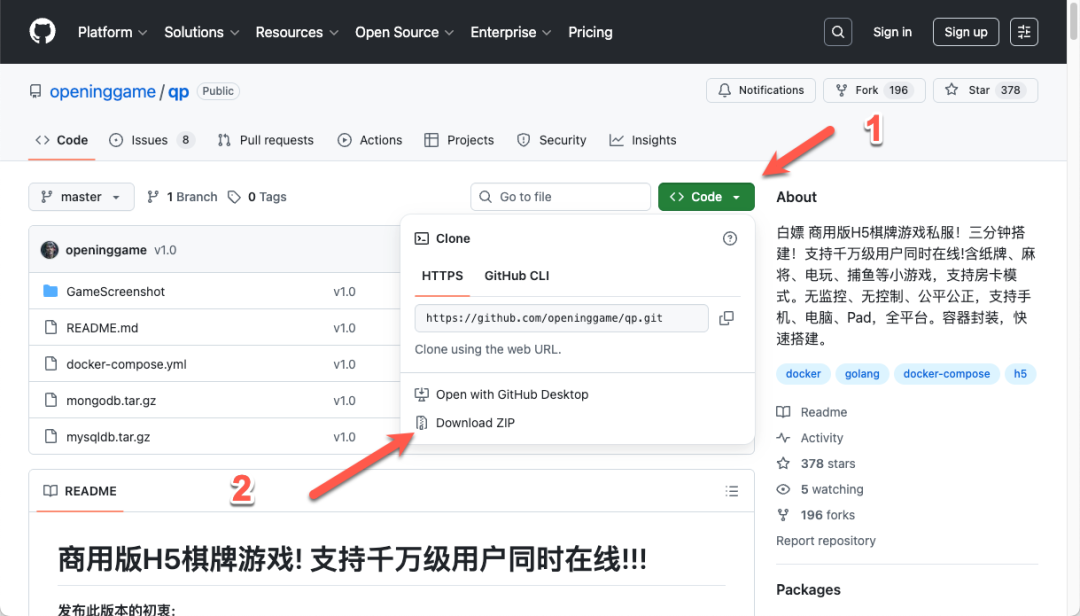Viewport: 1080px width, 616px height.
Task: Open the docker-compose topic link
Action: click(x=946, y=373)
